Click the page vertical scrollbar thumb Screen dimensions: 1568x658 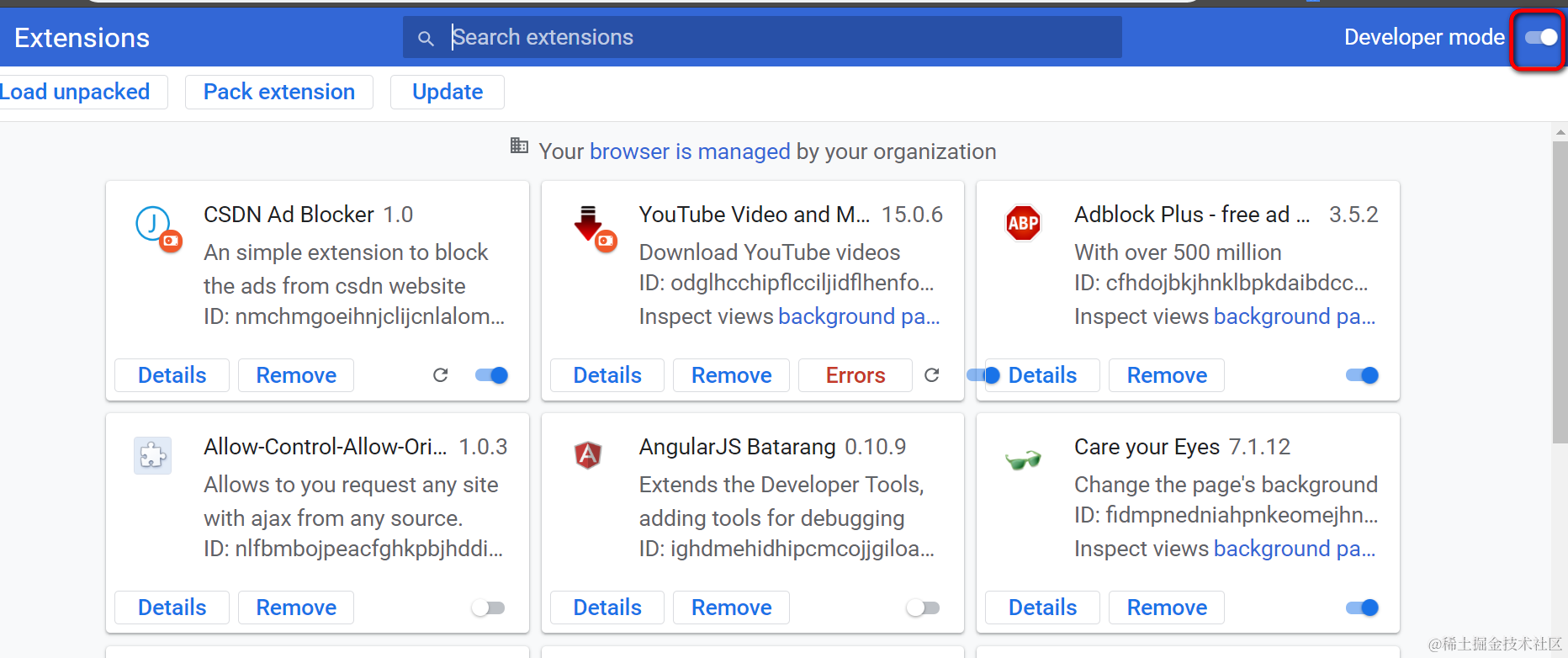pyautogui.click(x=1560, y=291)
